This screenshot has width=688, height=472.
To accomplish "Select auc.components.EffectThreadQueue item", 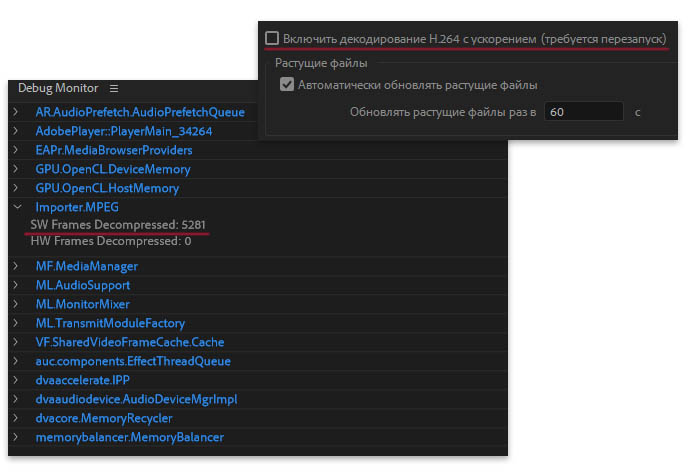I will [133, 361].
